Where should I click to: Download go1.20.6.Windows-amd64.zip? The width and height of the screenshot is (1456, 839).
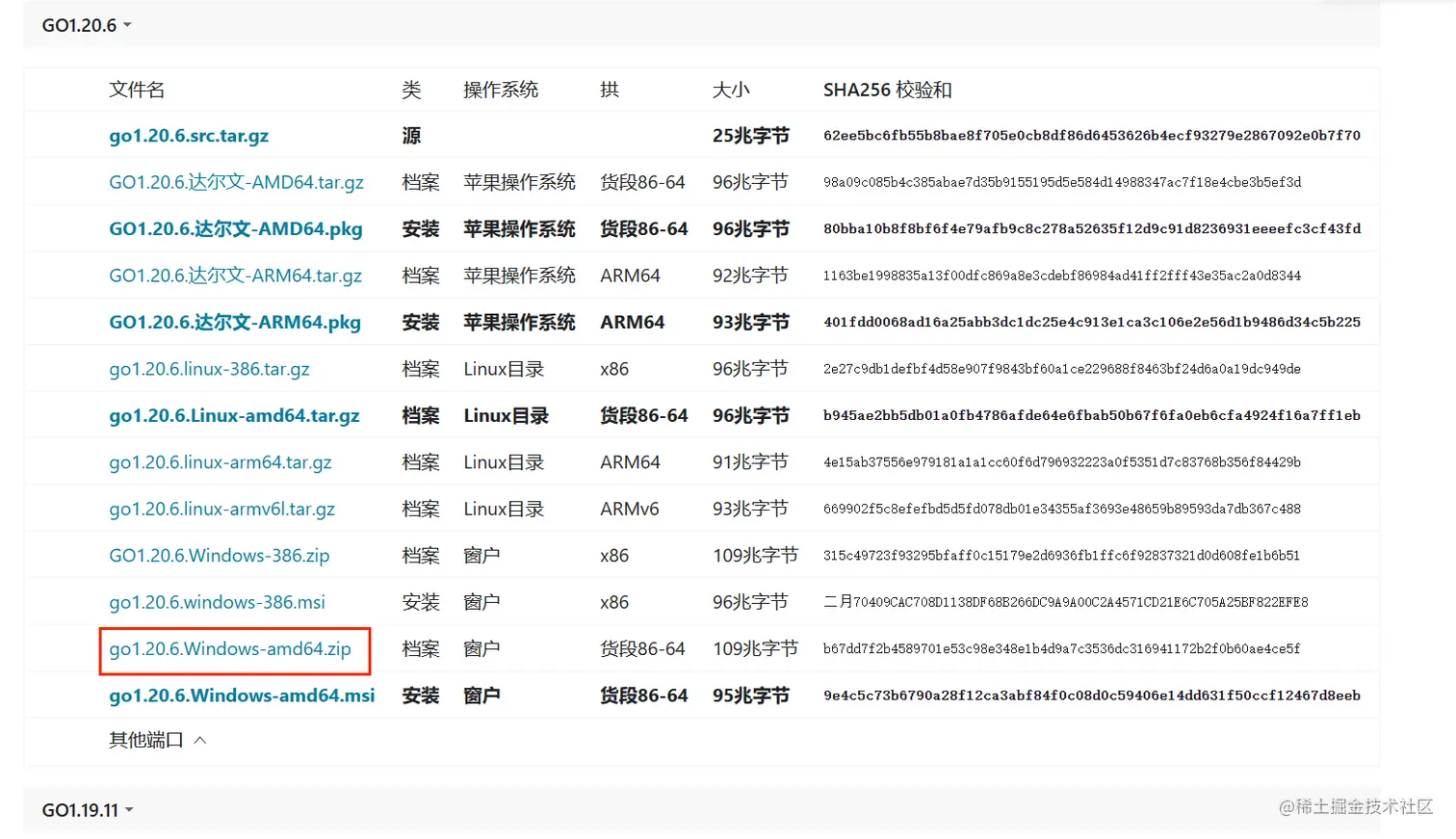coord(230,649)
